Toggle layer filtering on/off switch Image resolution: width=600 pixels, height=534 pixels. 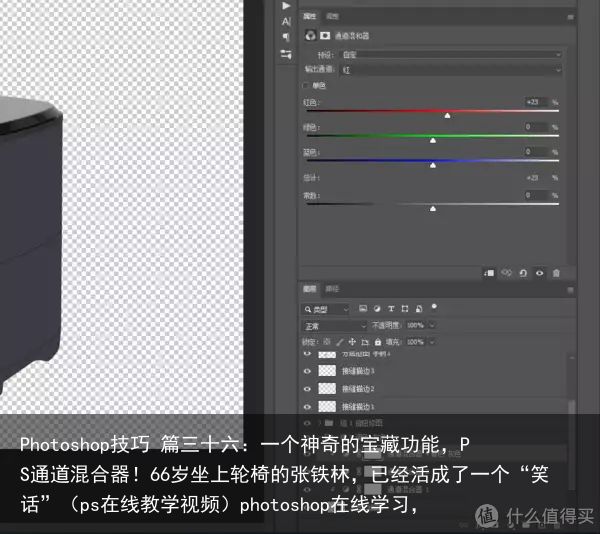[x=434, y=306]
